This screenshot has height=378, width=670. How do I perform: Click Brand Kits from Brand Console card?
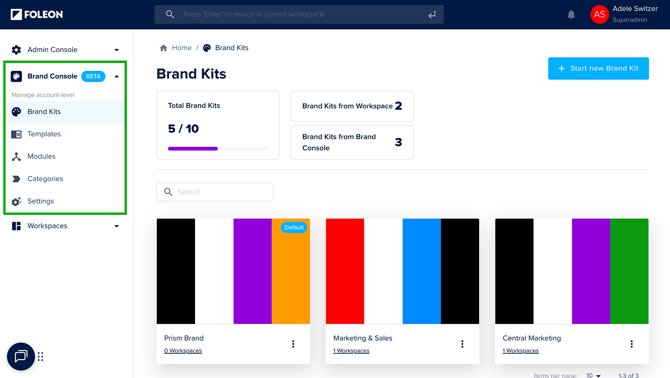click(352, 142)
